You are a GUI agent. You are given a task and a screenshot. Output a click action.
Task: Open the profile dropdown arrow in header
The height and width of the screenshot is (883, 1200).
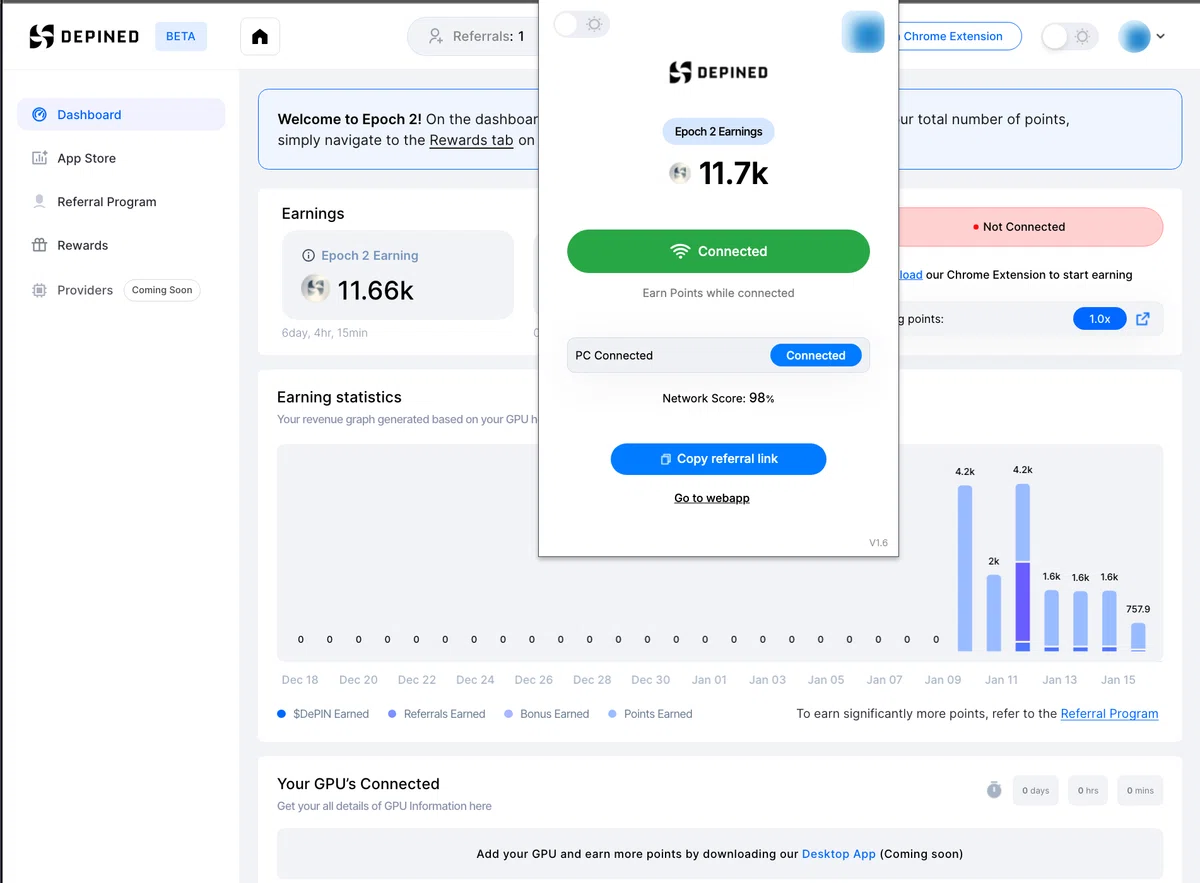click(1160, 37)
